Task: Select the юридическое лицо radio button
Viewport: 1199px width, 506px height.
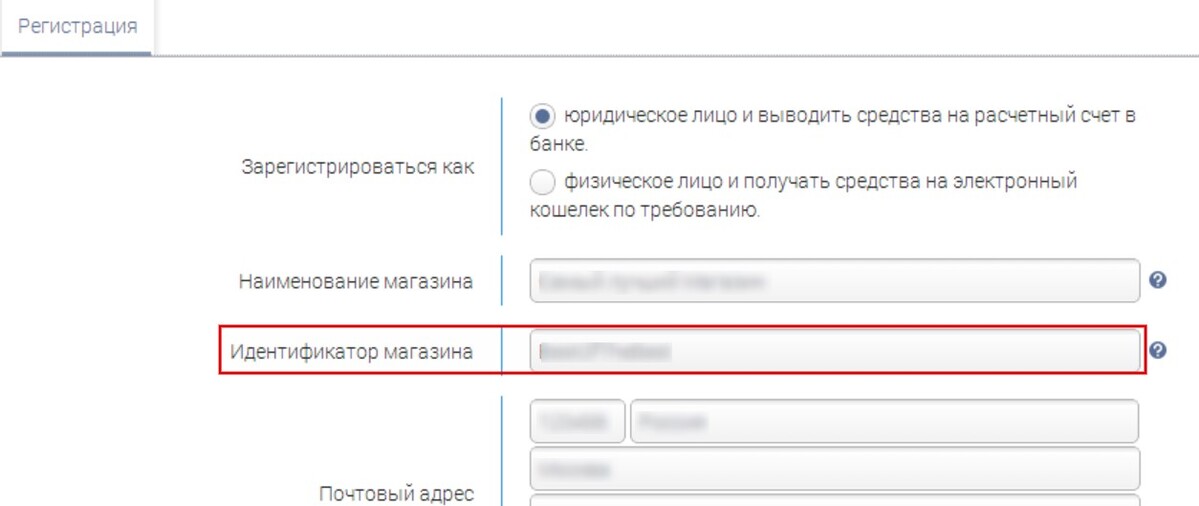Action: pyautogui.click(x=542, y=117)
